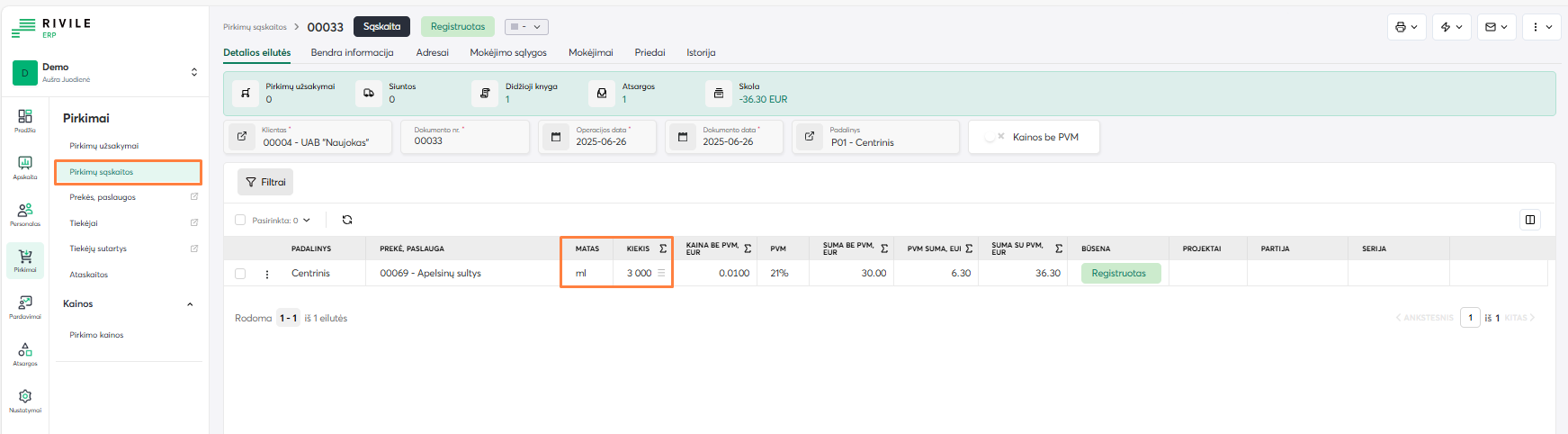Open the Klientas external link icon

[242, 137]
